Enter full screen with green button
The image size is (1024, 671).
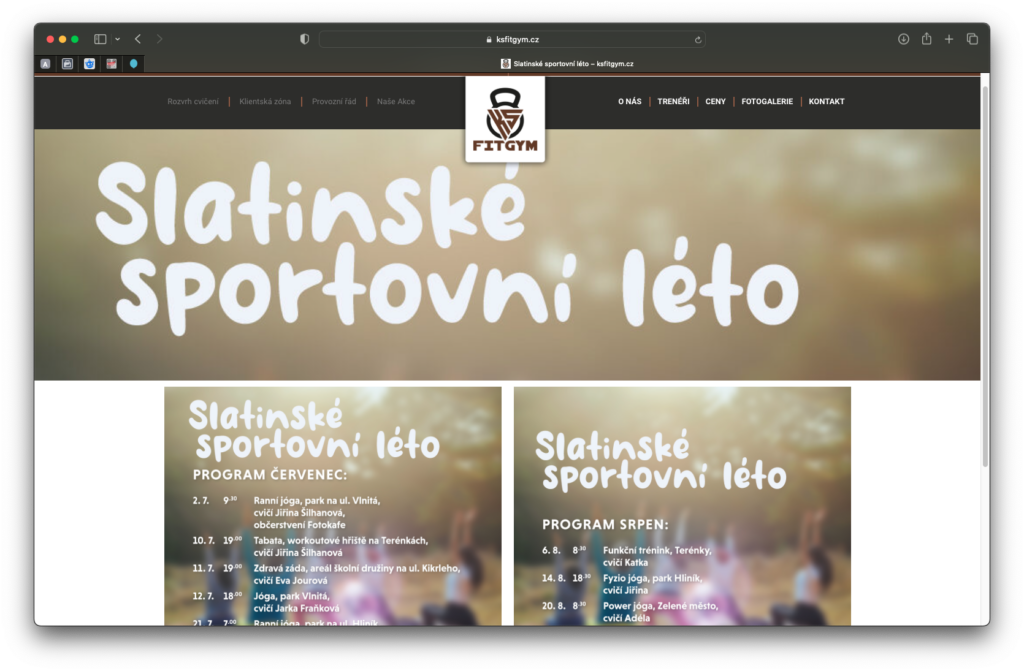(x=75, y=39)
